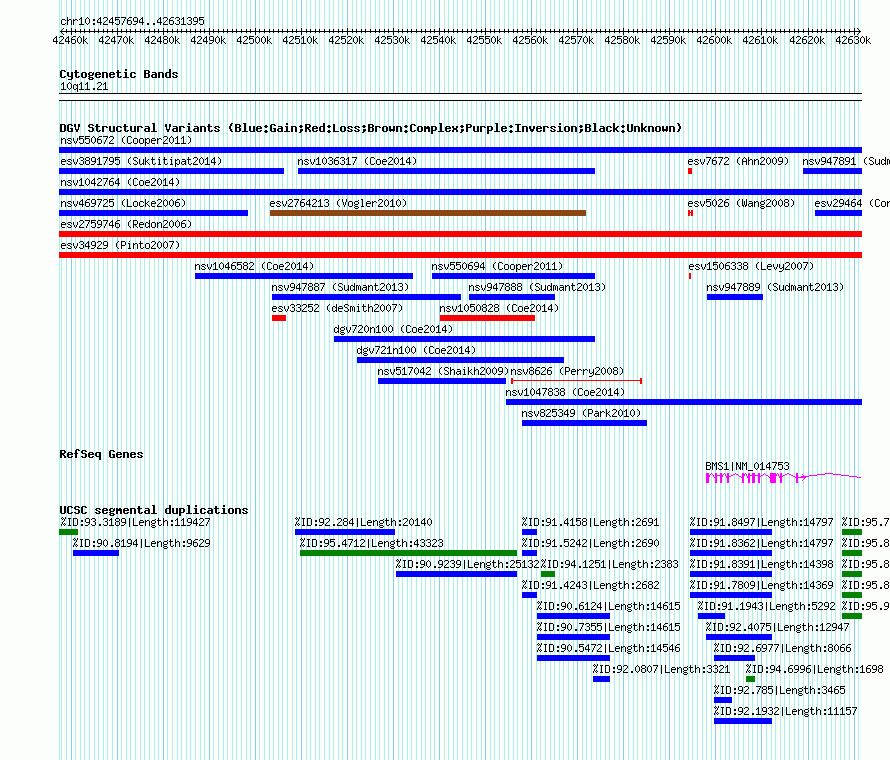Open the %ID:90.5472|Length:14546 duplication
This screenshot has height=760, width=890.
click(x=573, y=658)
